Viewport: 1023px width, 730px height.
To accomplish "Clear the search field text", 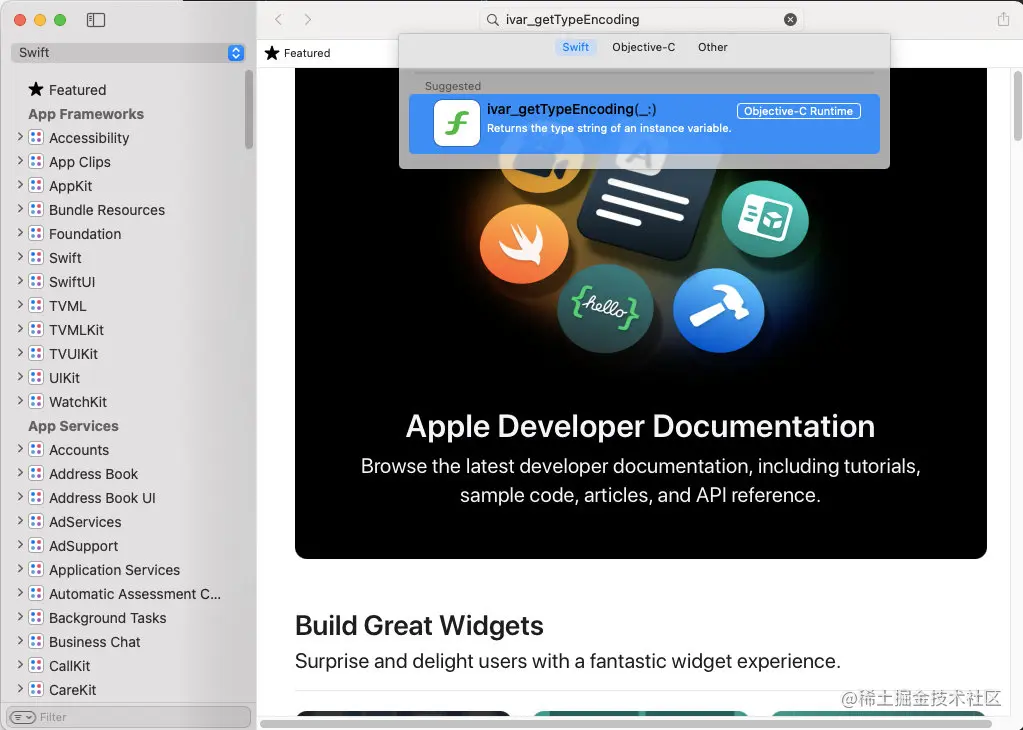I will click(790, 20).
